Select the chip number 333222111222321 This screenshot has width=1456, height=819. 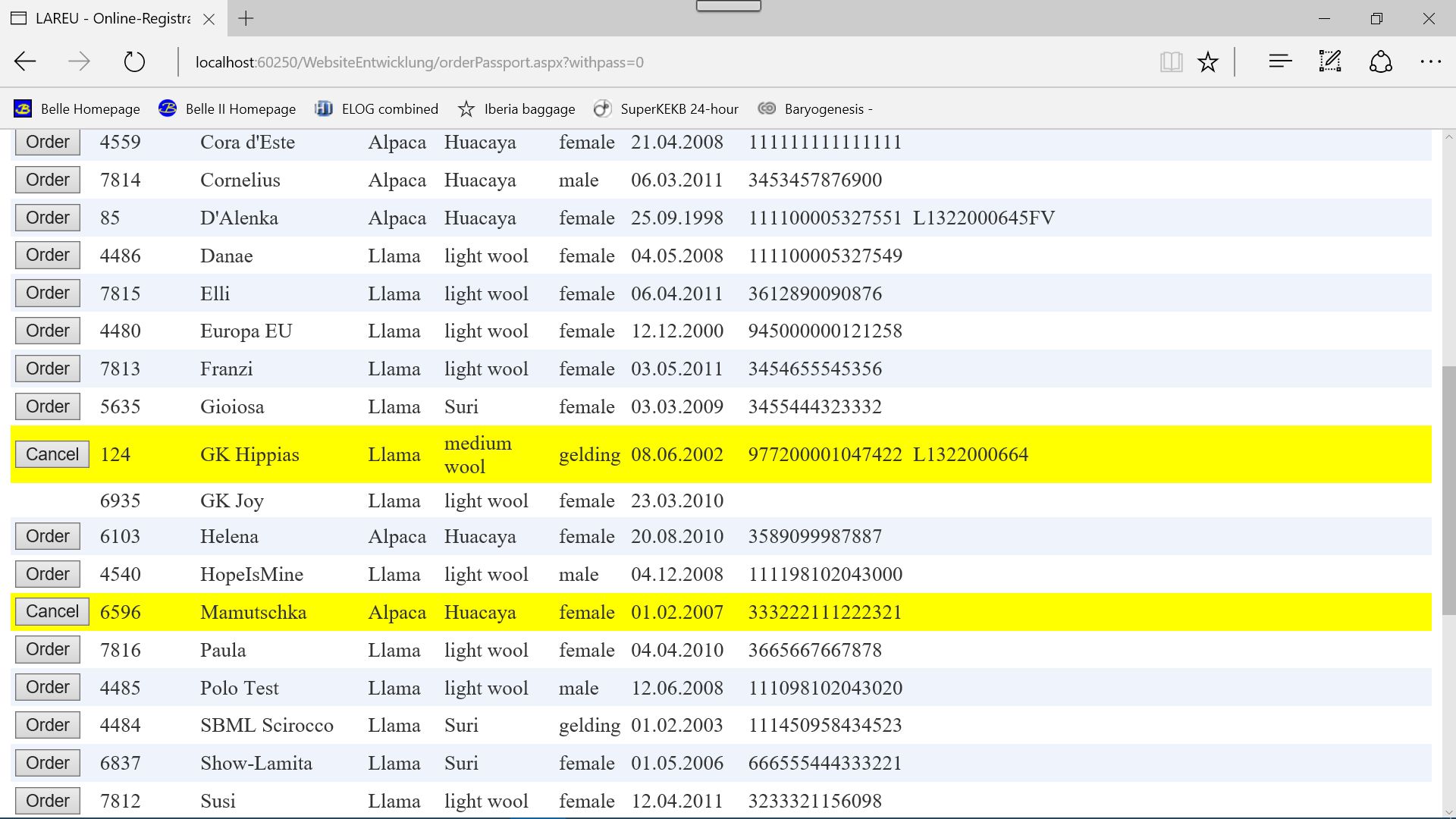click(x=825, y=612)
